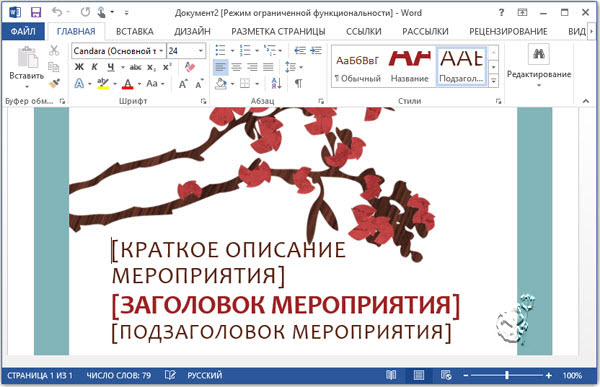Click the touch/mouse mode icon

point(101,12)
